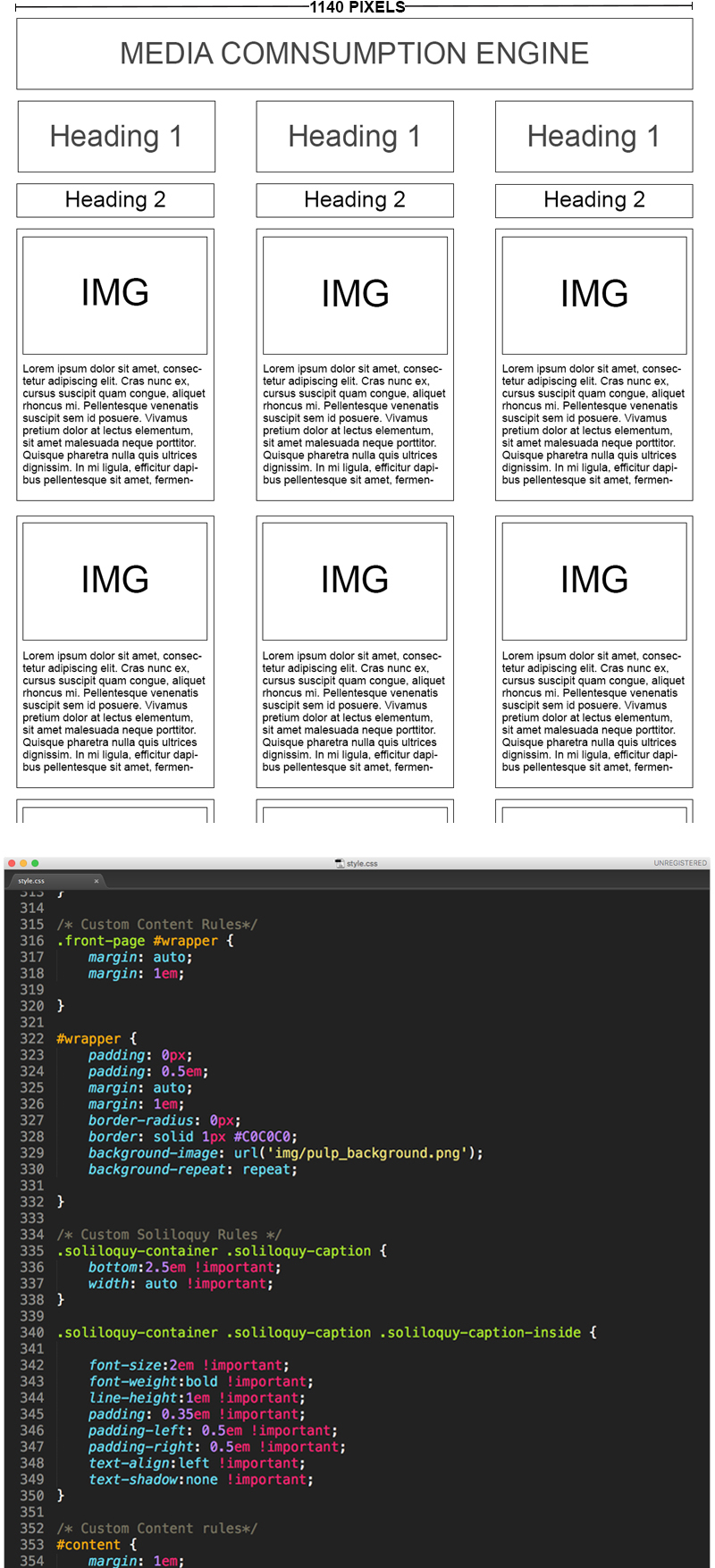
Task: Click the .front-page #wrapper selector line
Action: tap(145, 941)
